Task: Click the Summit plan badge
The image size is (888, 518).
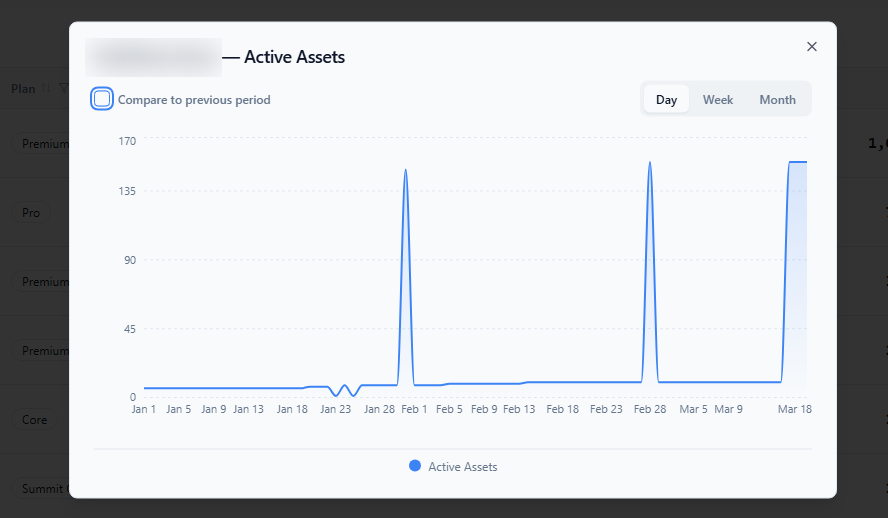Action: (x=41, y=489)
